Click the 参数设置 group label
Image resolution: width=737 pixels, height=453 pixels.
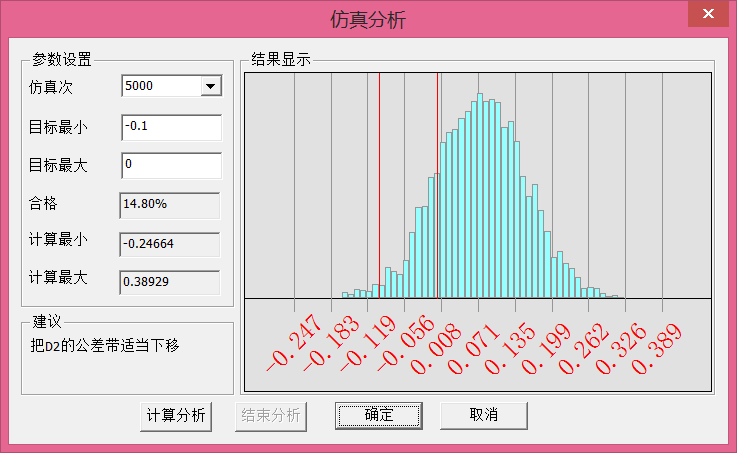pos(62,59)
